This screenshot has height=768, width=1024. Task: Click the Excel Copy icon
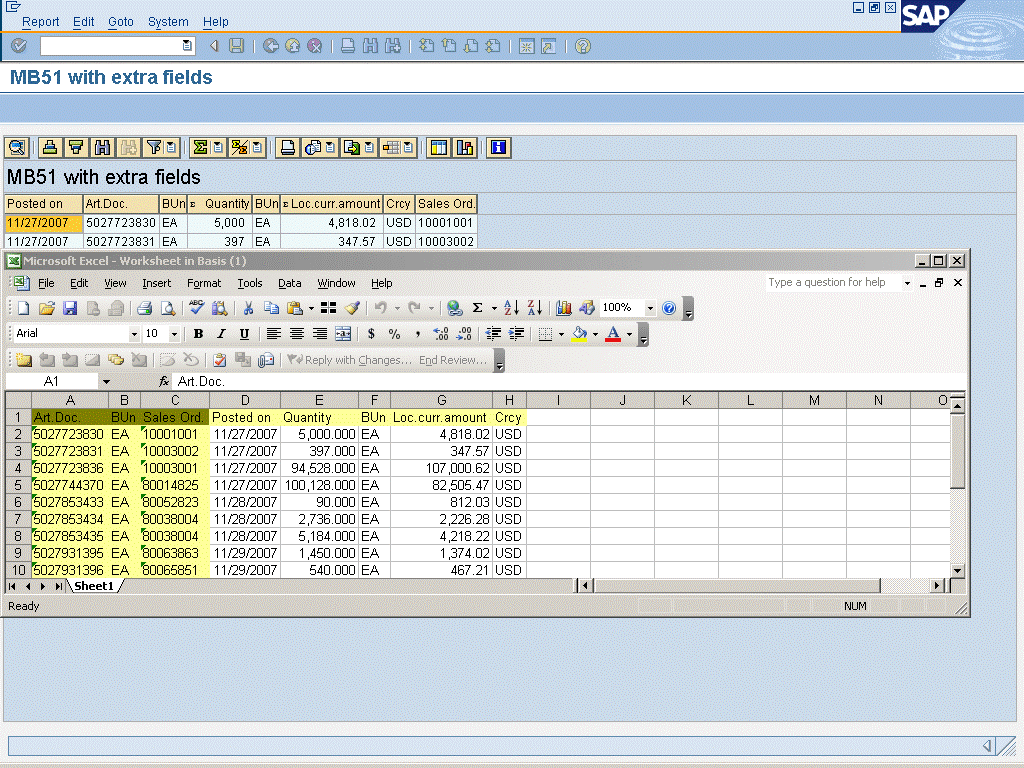point(272,308)
